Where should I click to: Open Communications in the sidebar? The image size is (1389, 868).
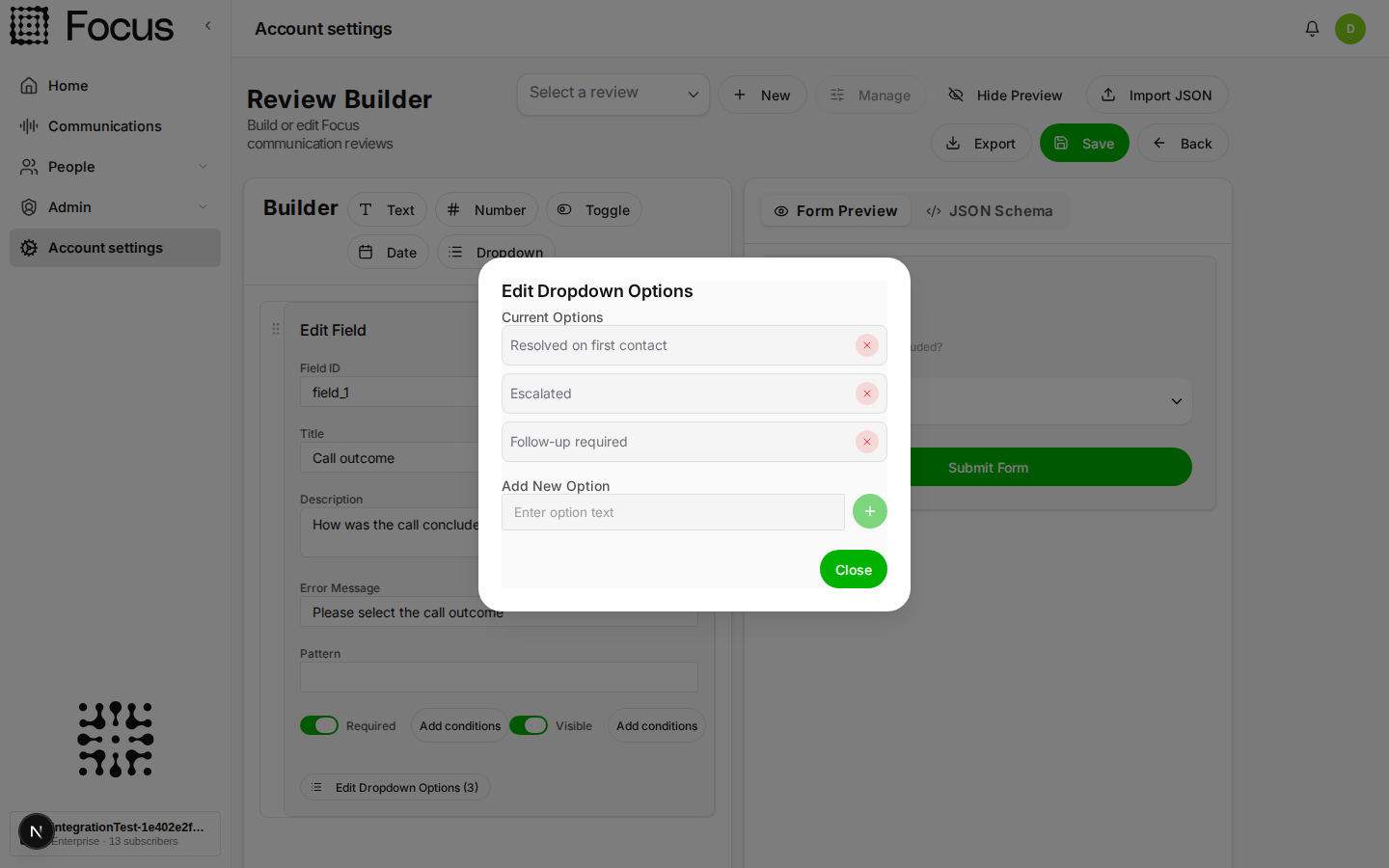tap(115, 126)
